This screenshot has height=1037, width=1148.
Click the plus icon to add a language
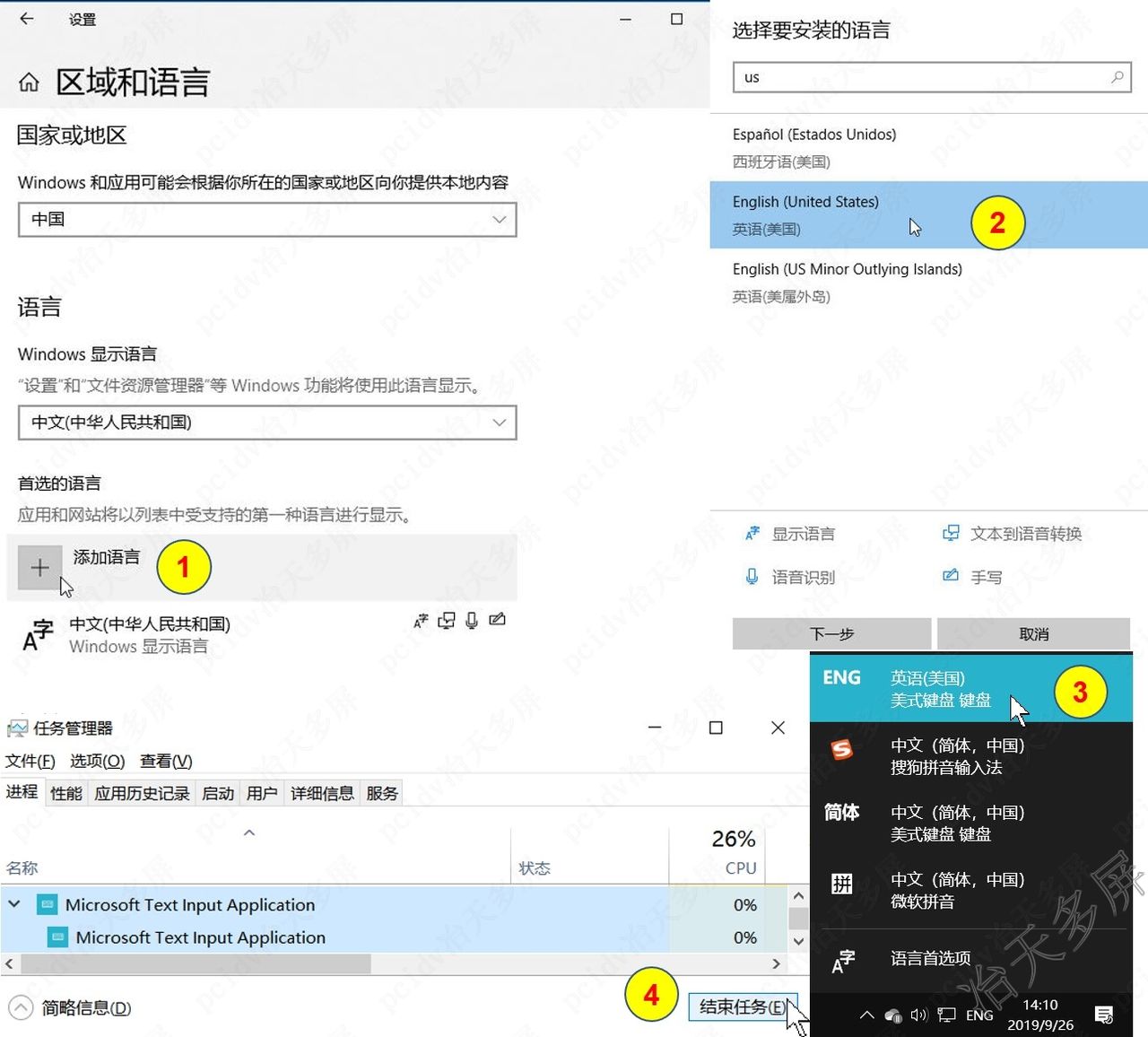(x=39, y=568)
